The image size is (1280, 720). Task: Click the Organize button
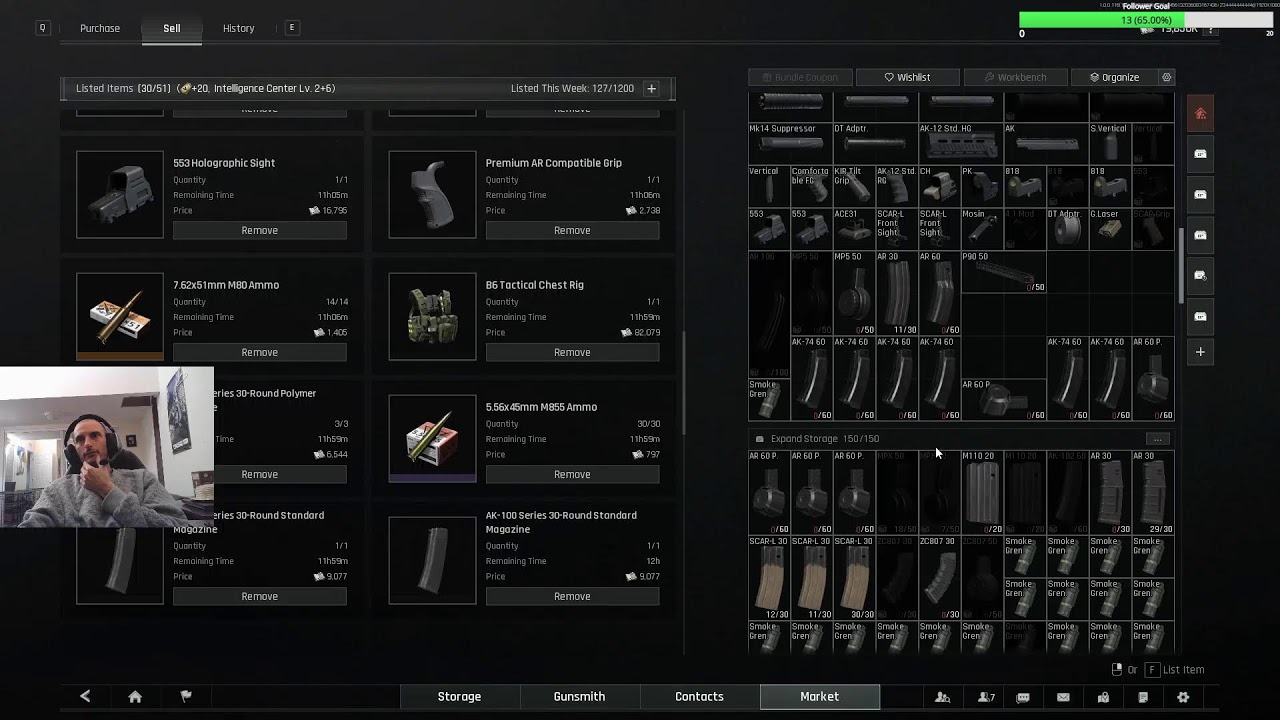1114,77
